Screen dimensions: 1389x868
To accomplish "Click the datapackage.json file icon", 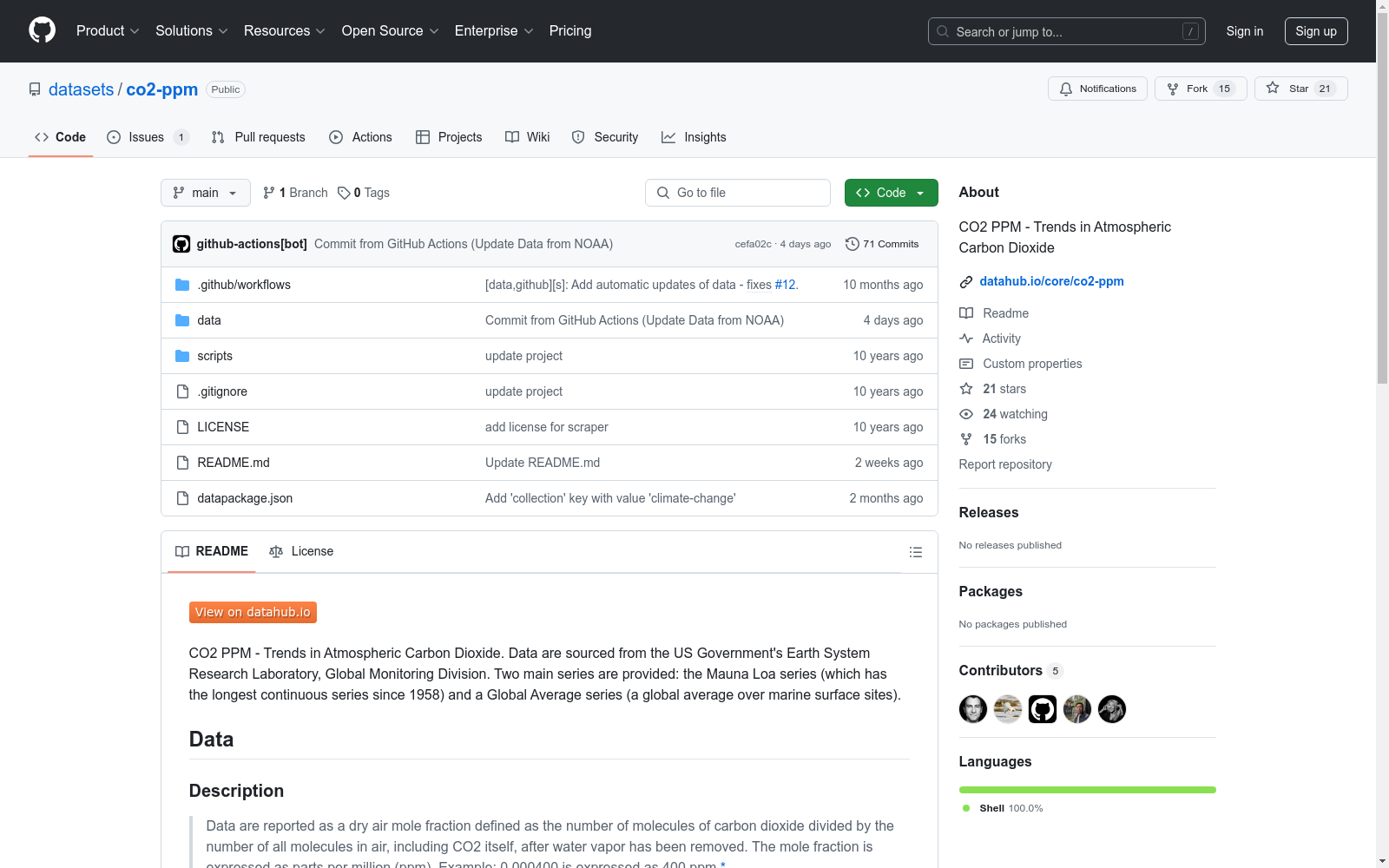I will (x=182, y=498).
